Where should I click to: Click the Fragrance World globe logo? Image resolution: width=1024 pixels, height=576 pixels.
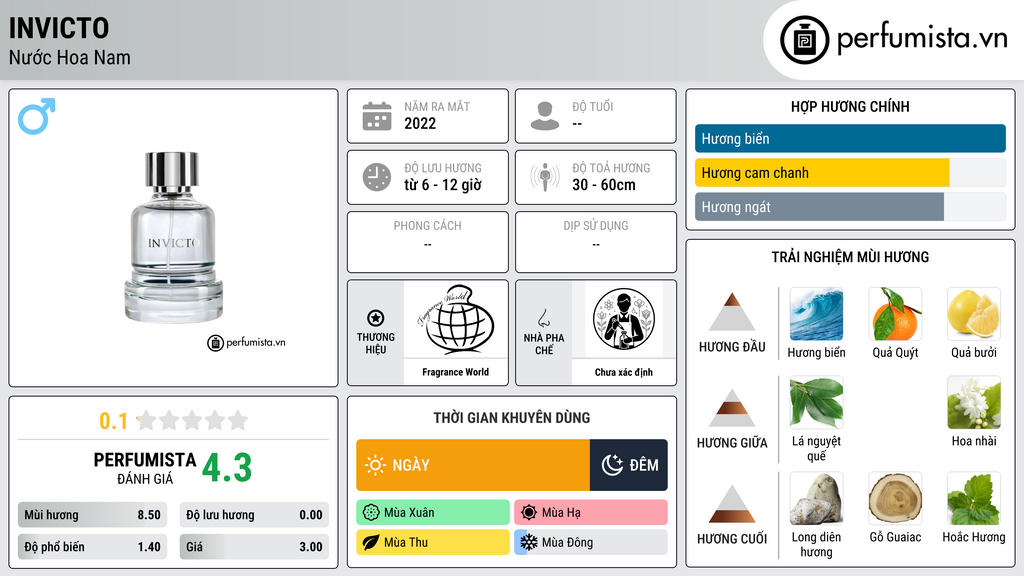(x=455, y=319)
